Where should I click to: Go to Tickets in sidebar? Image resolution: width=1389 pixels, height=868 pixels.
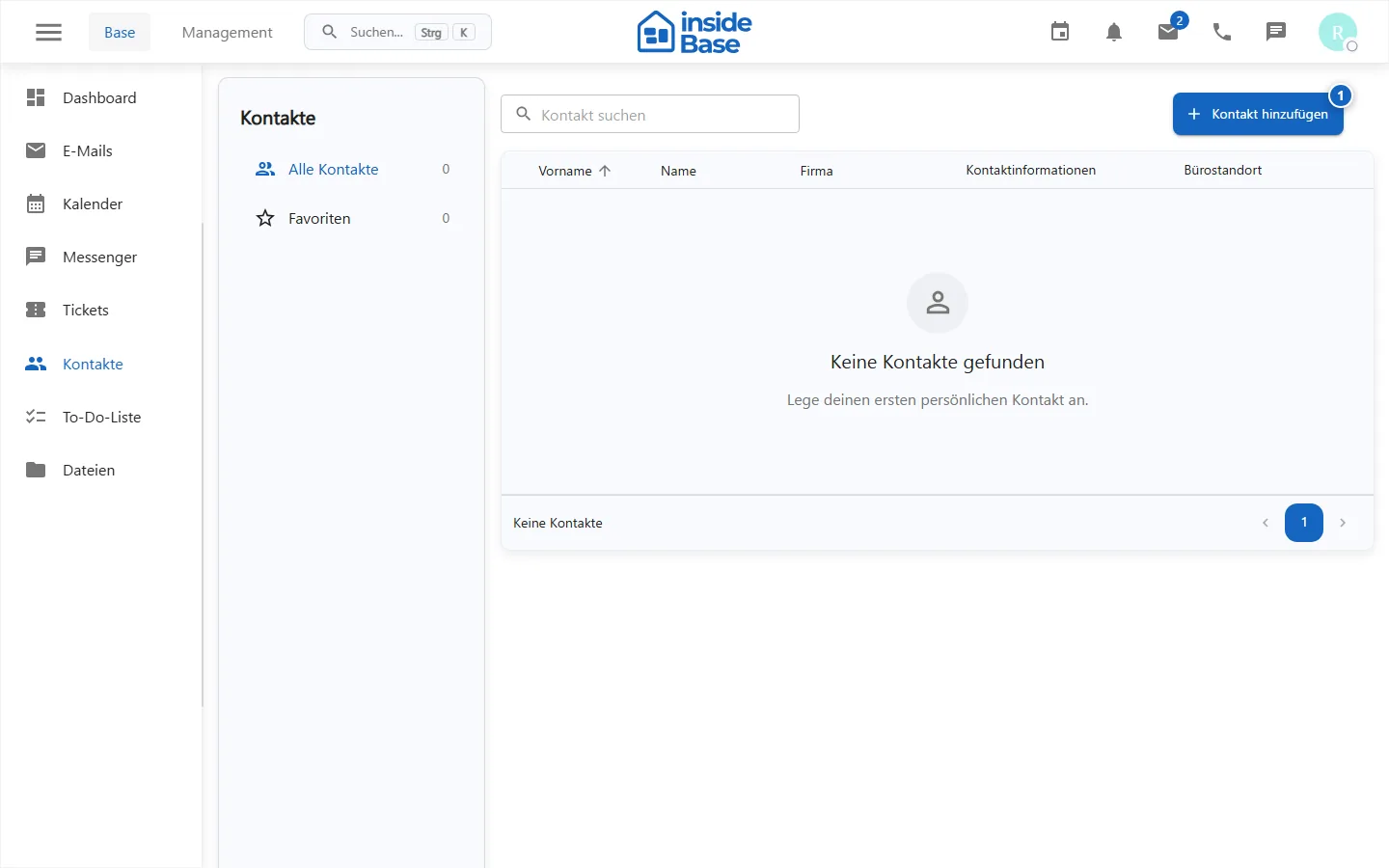(x=100, y=310)
